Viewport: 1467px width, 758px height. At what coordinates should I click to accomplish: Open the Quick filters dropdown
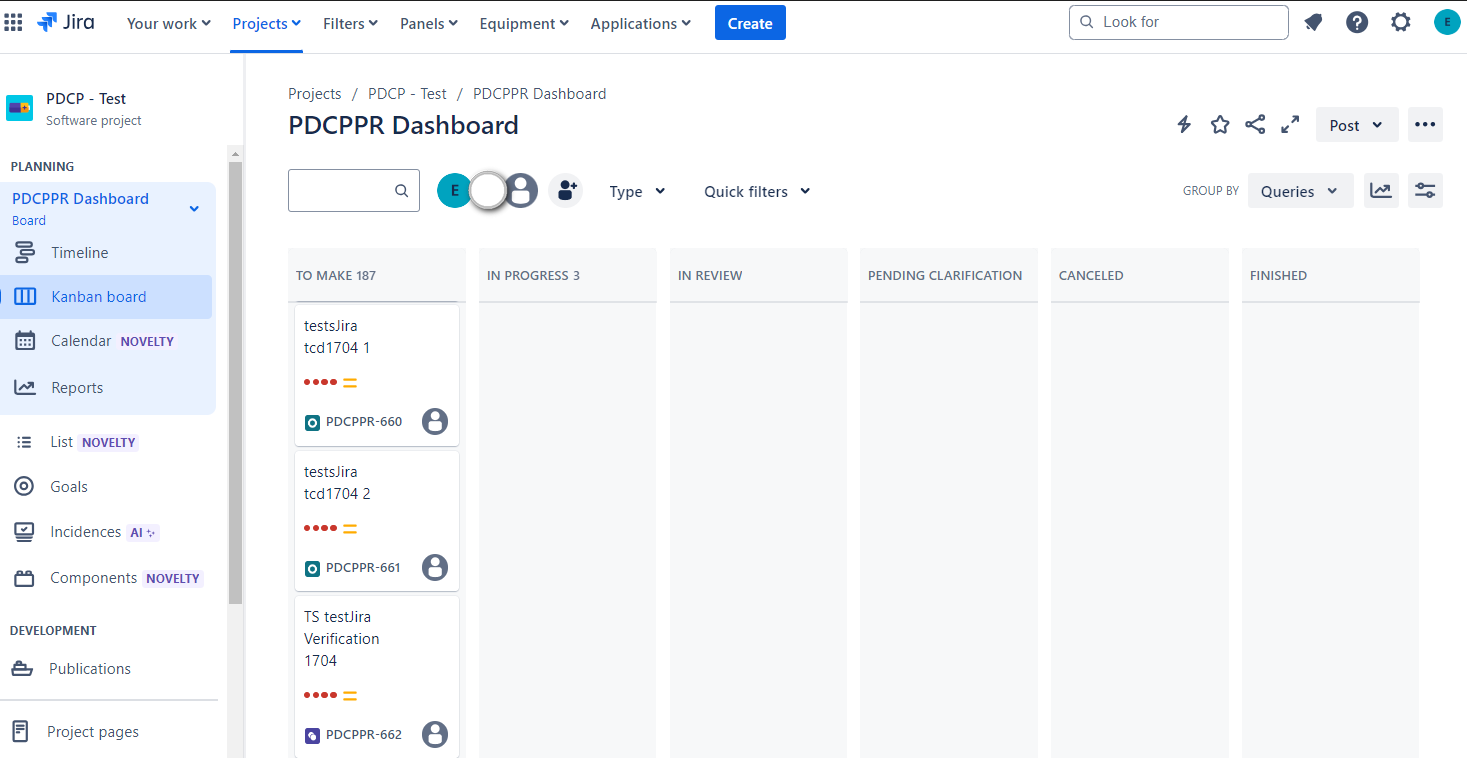point(755,191)
